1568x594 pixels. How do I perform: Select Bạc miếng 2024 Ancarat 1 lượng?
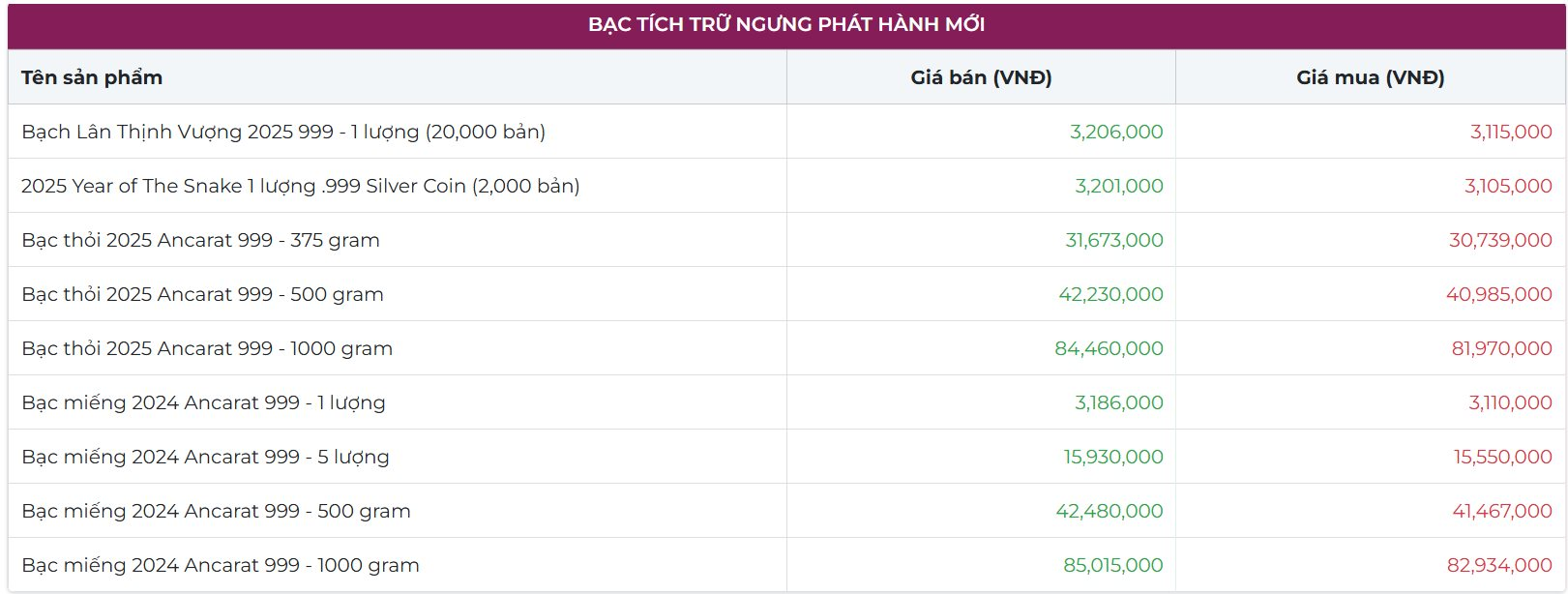coord(203,402)
